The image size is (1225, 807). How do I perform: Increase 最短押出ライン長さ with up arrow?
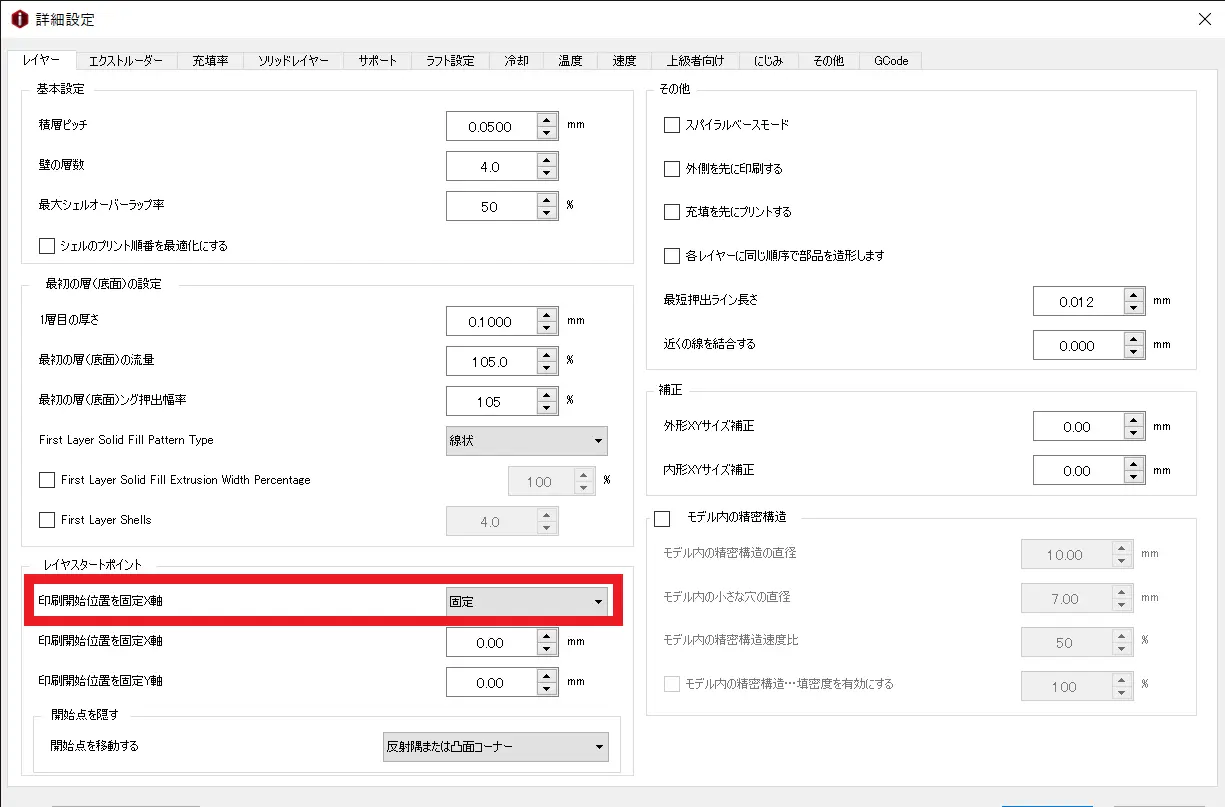[1132, 295]
